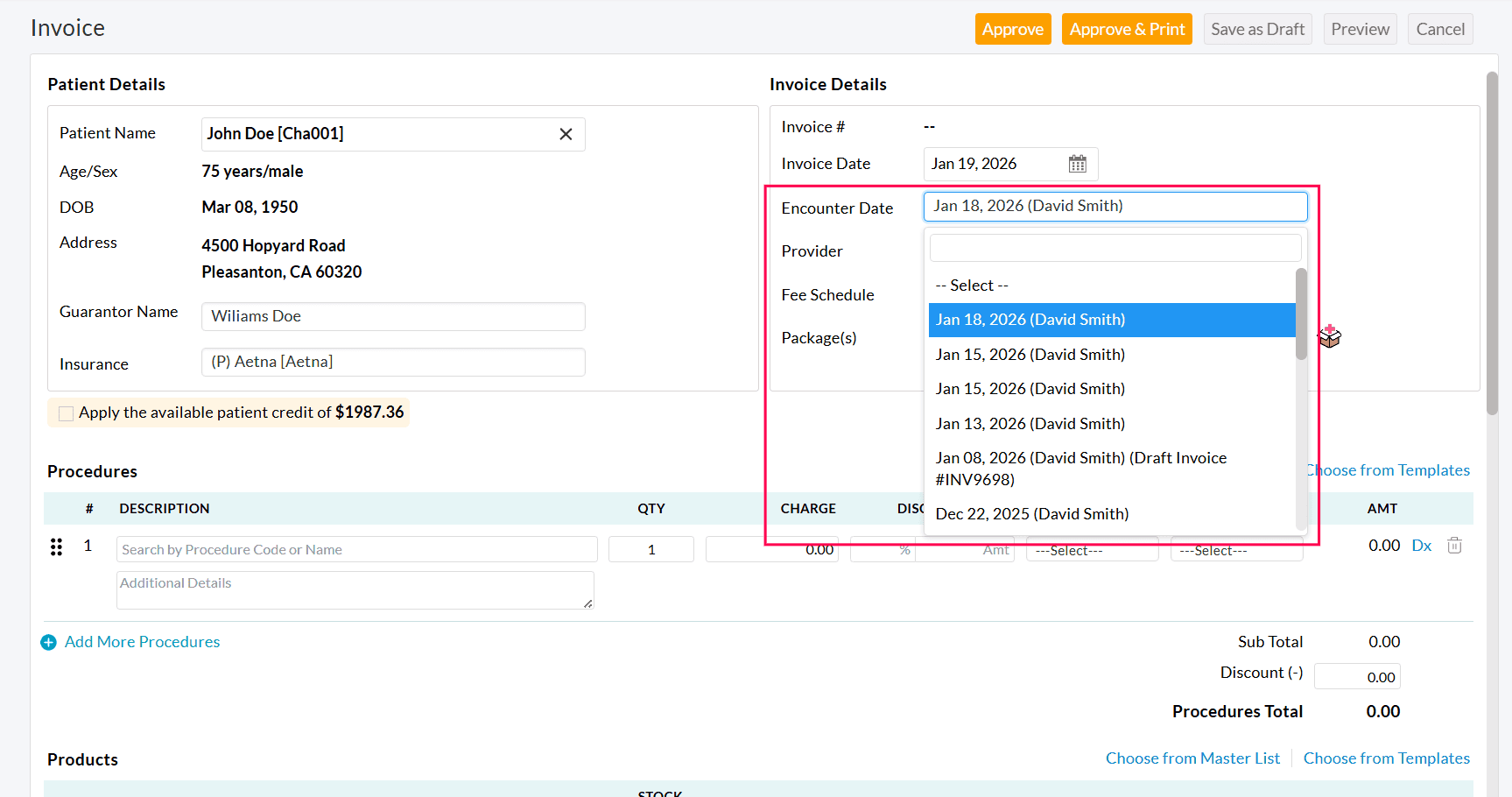
Task: Pick the Jan 08, 2026 Draft Invoice encounter
Action: pos(1080,469)
